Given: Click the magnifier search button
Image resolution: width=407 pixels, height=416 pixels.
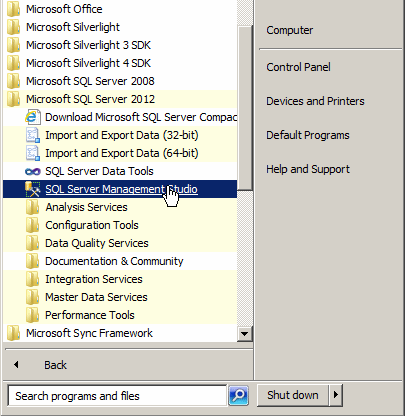Looking at the screenshot, I should pos(238,396).
